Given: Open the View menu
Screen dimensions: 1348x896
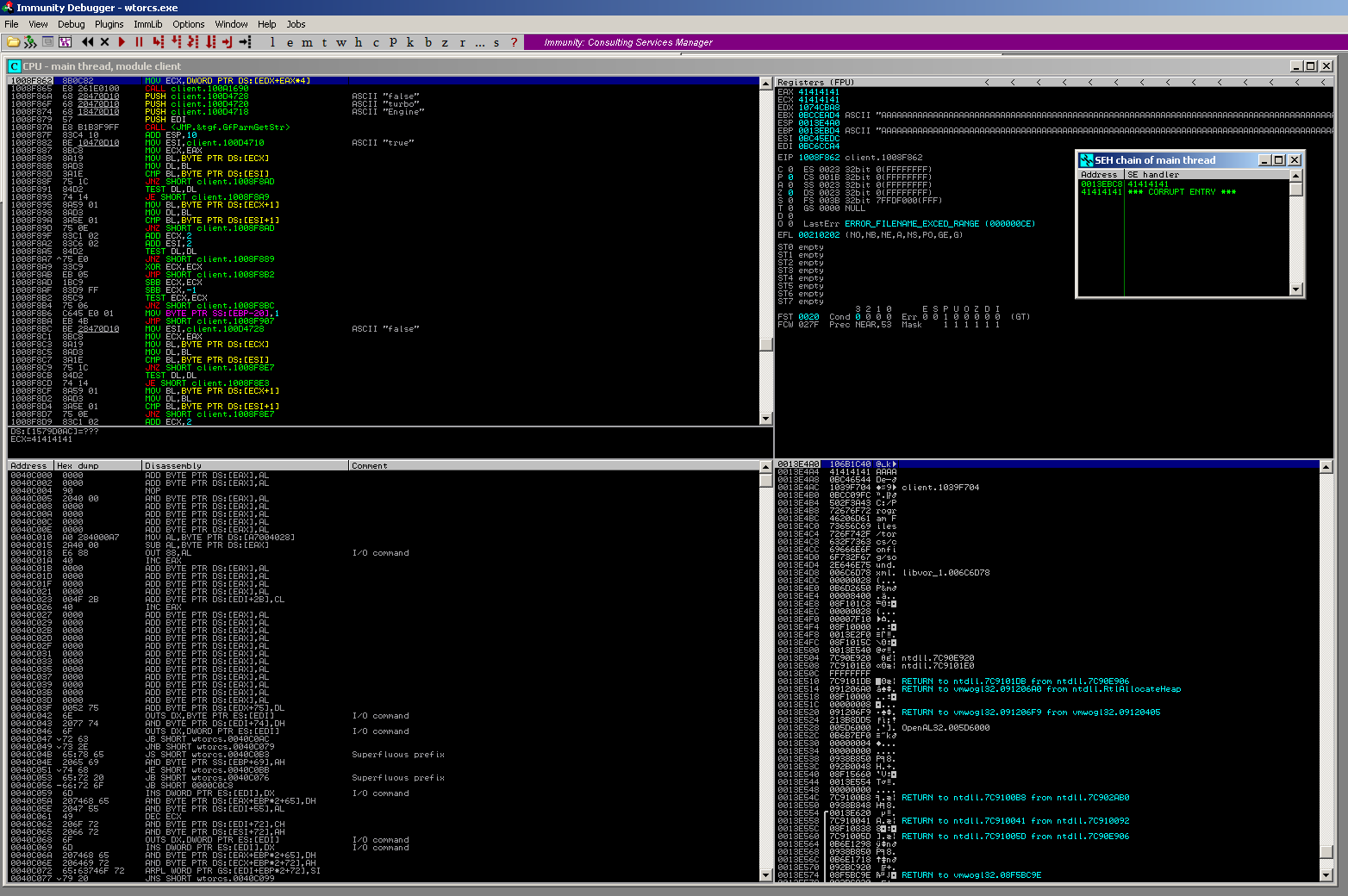Looking at the screenshot, I should tap(38, 24).
